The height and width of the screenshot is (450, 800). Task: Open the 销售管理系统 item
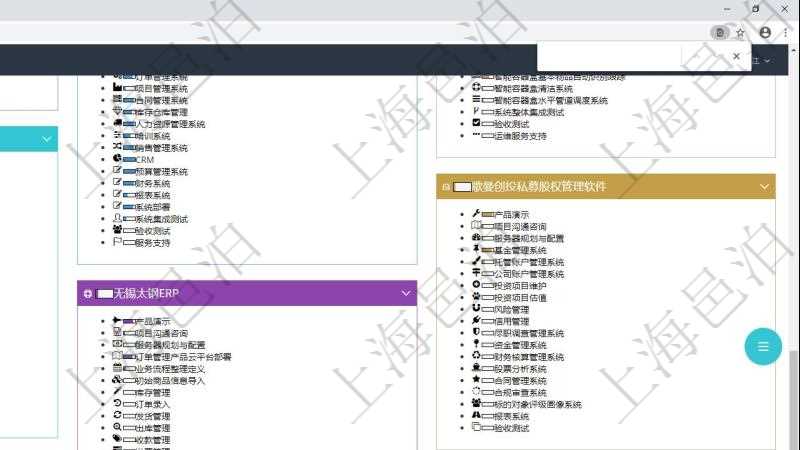tap(161, 148)
